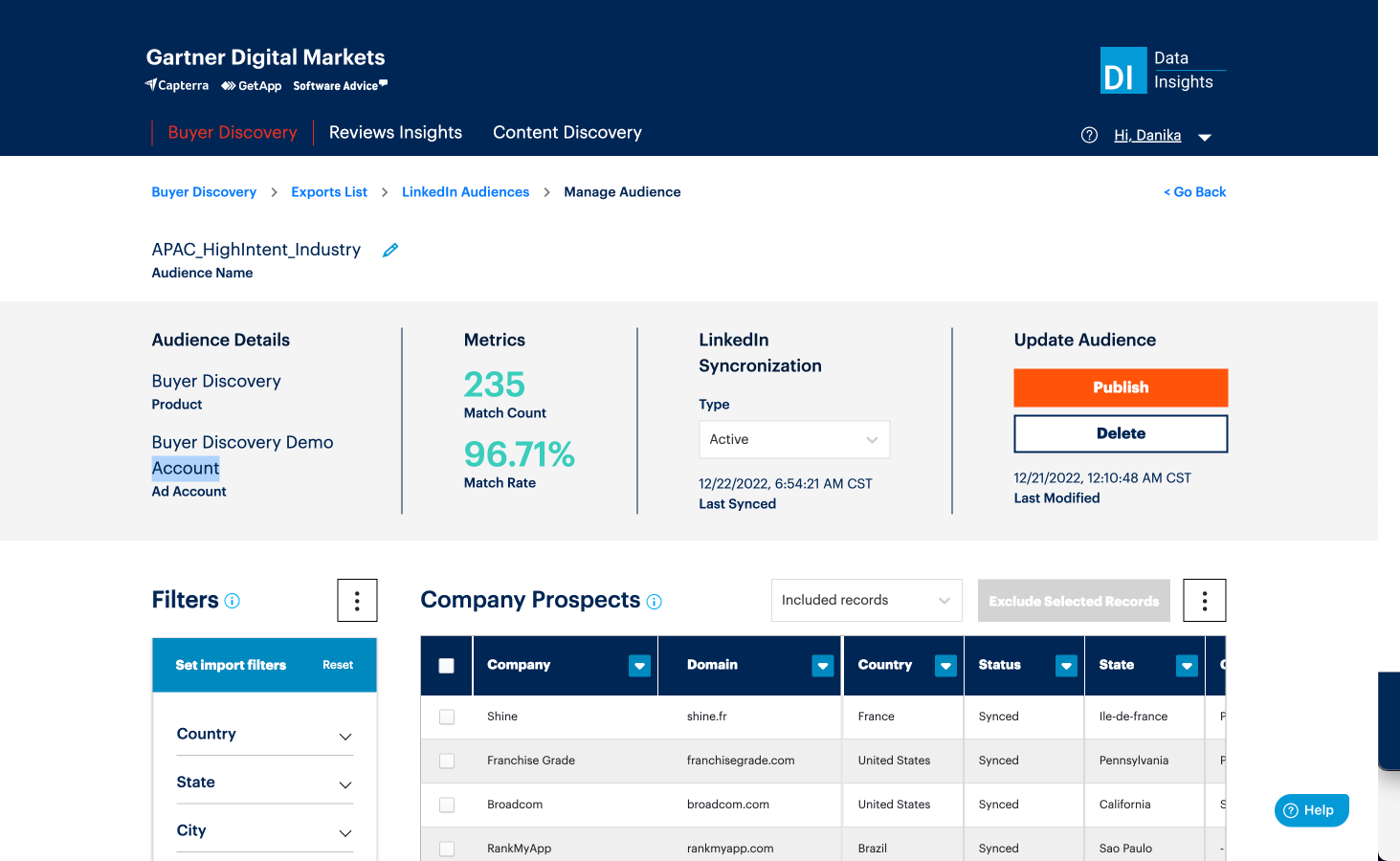This screenshot has width=1400, height=861.
Task: Toggle the select-all checkbox in the table header
Action: 446,665
